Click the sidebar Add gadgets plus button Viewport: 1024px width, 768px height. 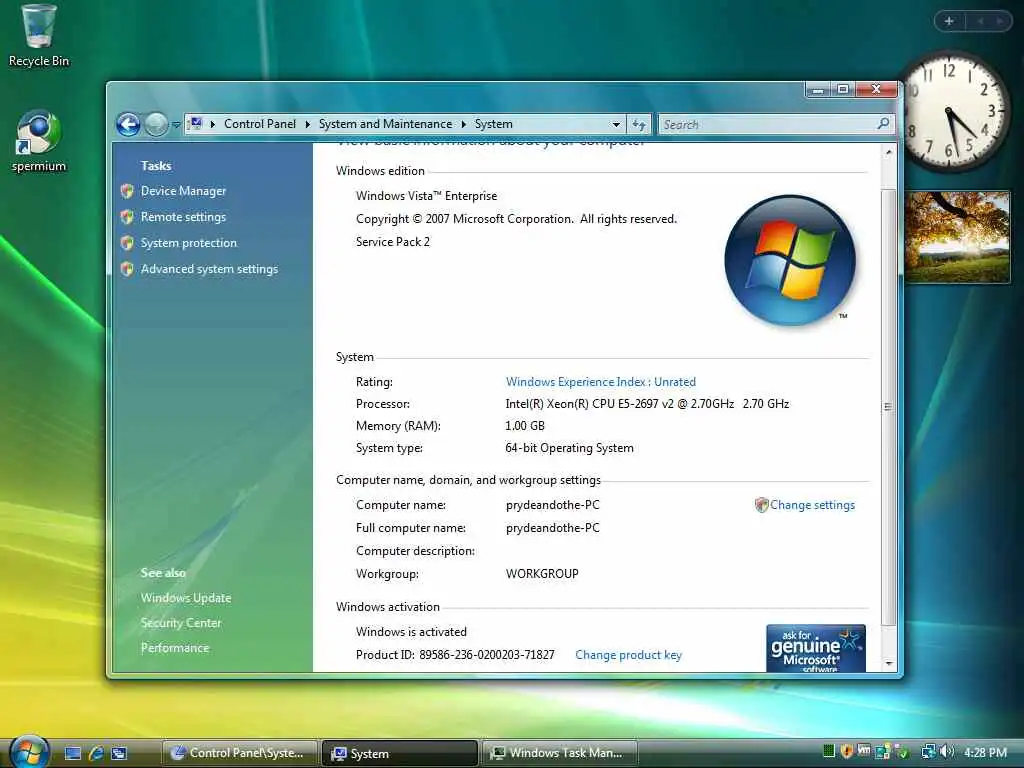(x=949, y=21)
